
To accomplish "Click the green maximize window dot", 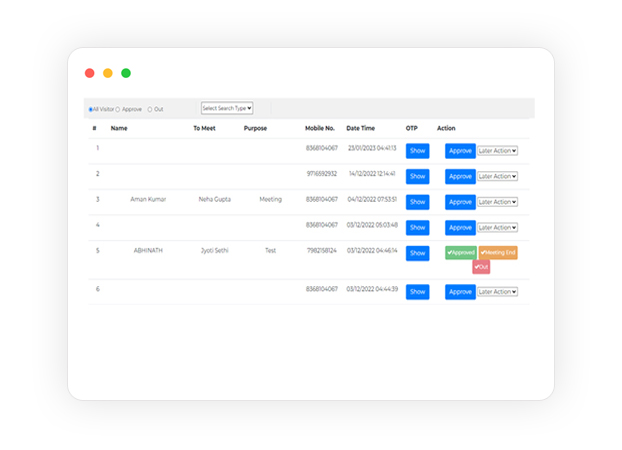I will click(126, 73).
